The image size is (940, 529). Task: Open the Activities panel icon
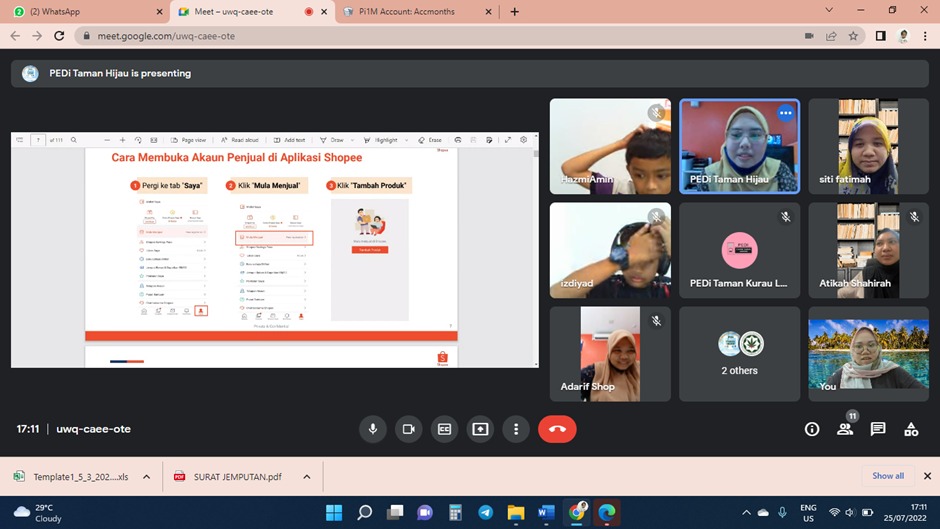click(x=911, y=429)
